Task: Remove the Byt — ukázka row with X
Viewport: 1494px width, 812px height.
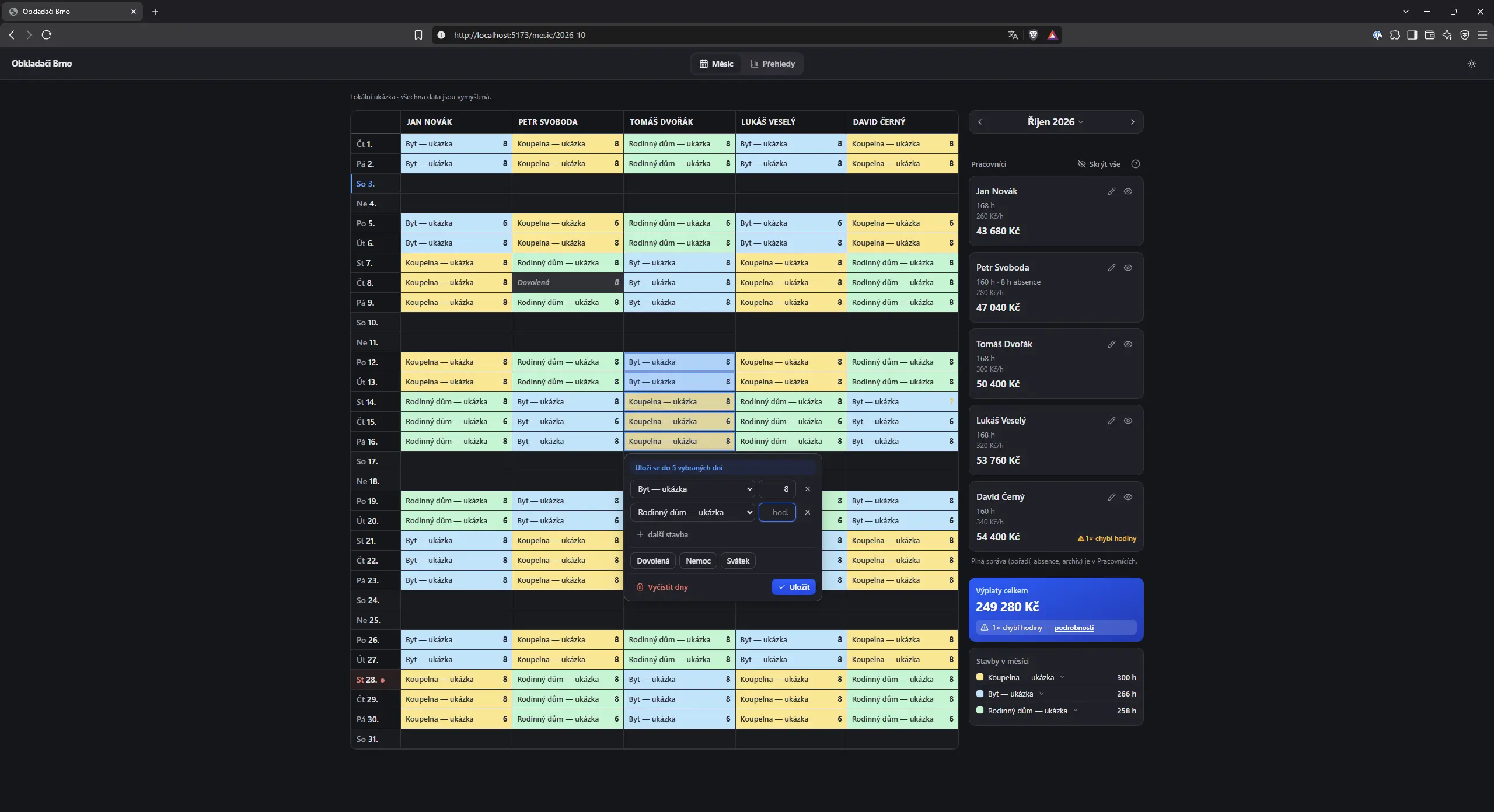Action: click(x=807, y=489)
